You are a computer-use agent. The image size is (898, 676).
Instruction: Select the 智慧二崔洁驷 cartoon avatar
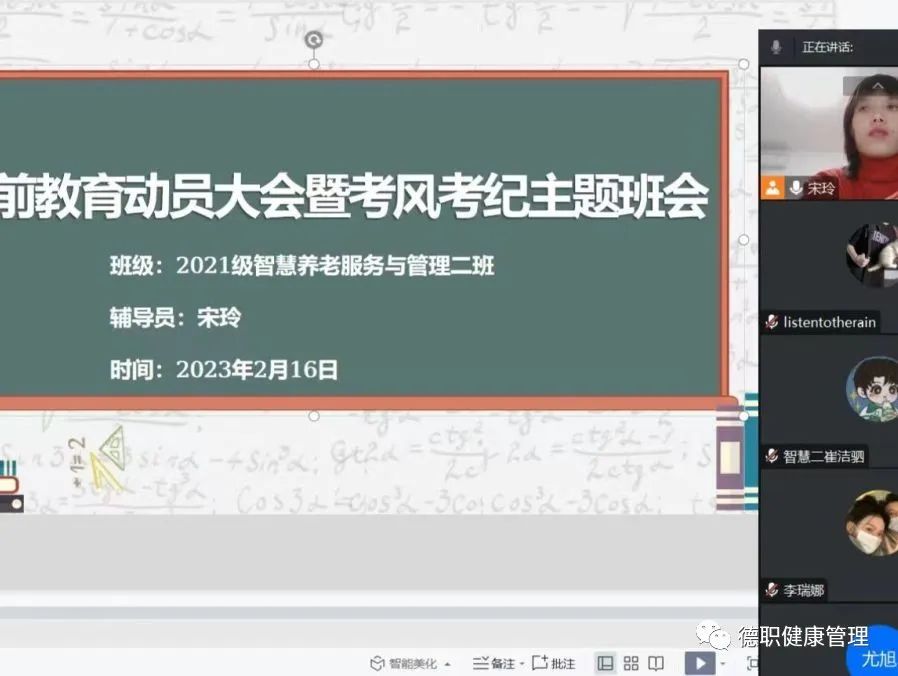tap(871, 389)
